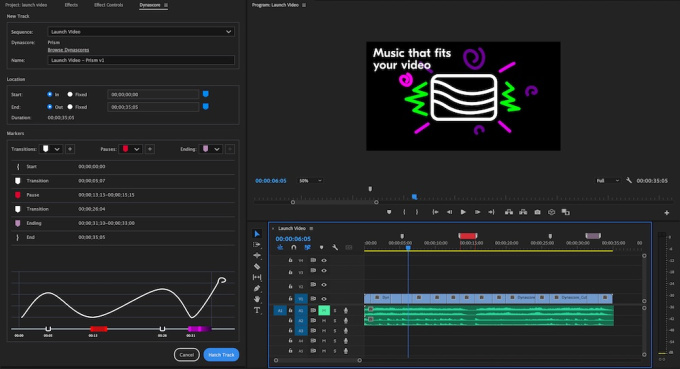Toggle V1 track output eye
The height and width of the screenshot is (369, 680).
(x=324, y=299)
